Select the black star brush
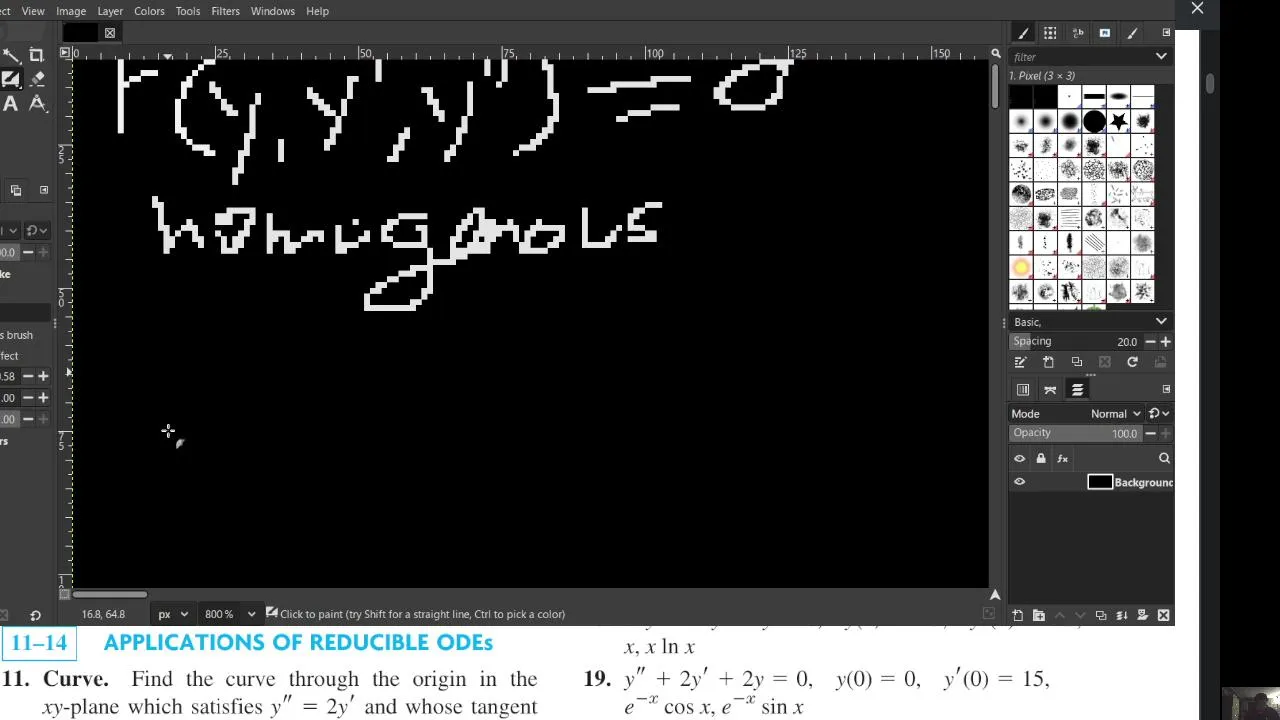Viewport: 1280px width, 720px height. point(1119,121)
